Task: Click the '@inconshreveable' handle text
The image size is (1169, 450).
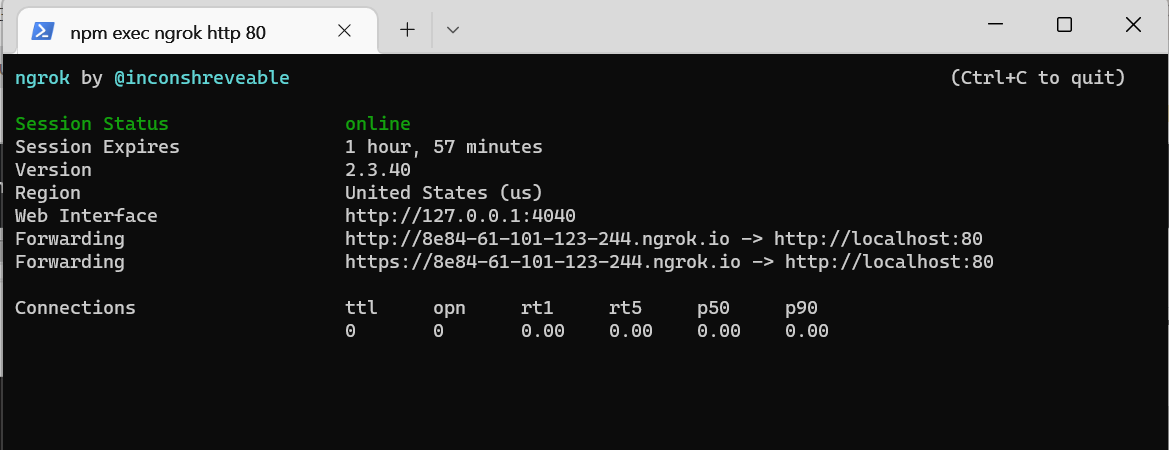Action: [x=201, y=77]
